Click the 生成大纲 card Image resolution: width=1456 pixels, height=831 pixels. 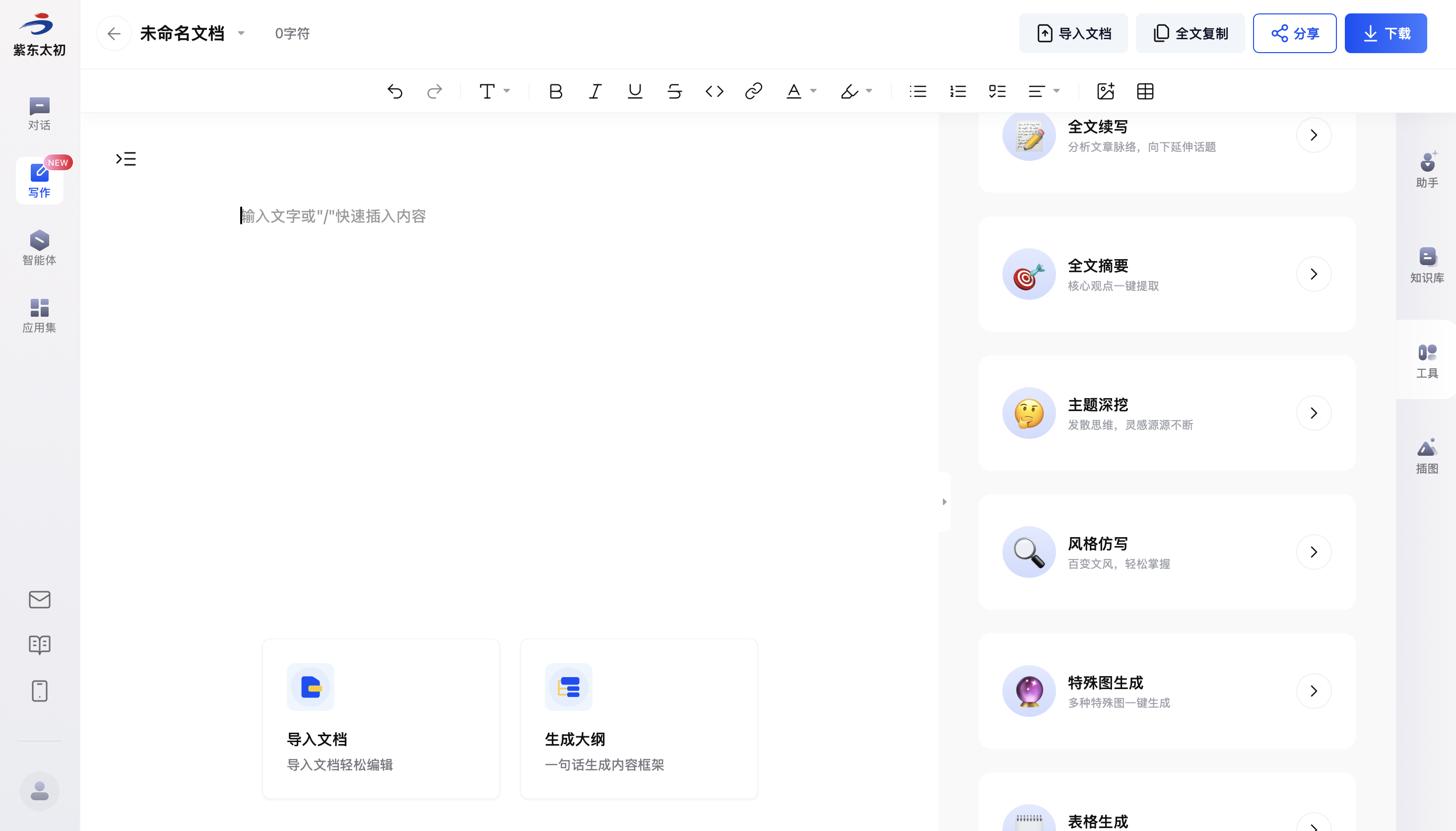coord(638,719)
